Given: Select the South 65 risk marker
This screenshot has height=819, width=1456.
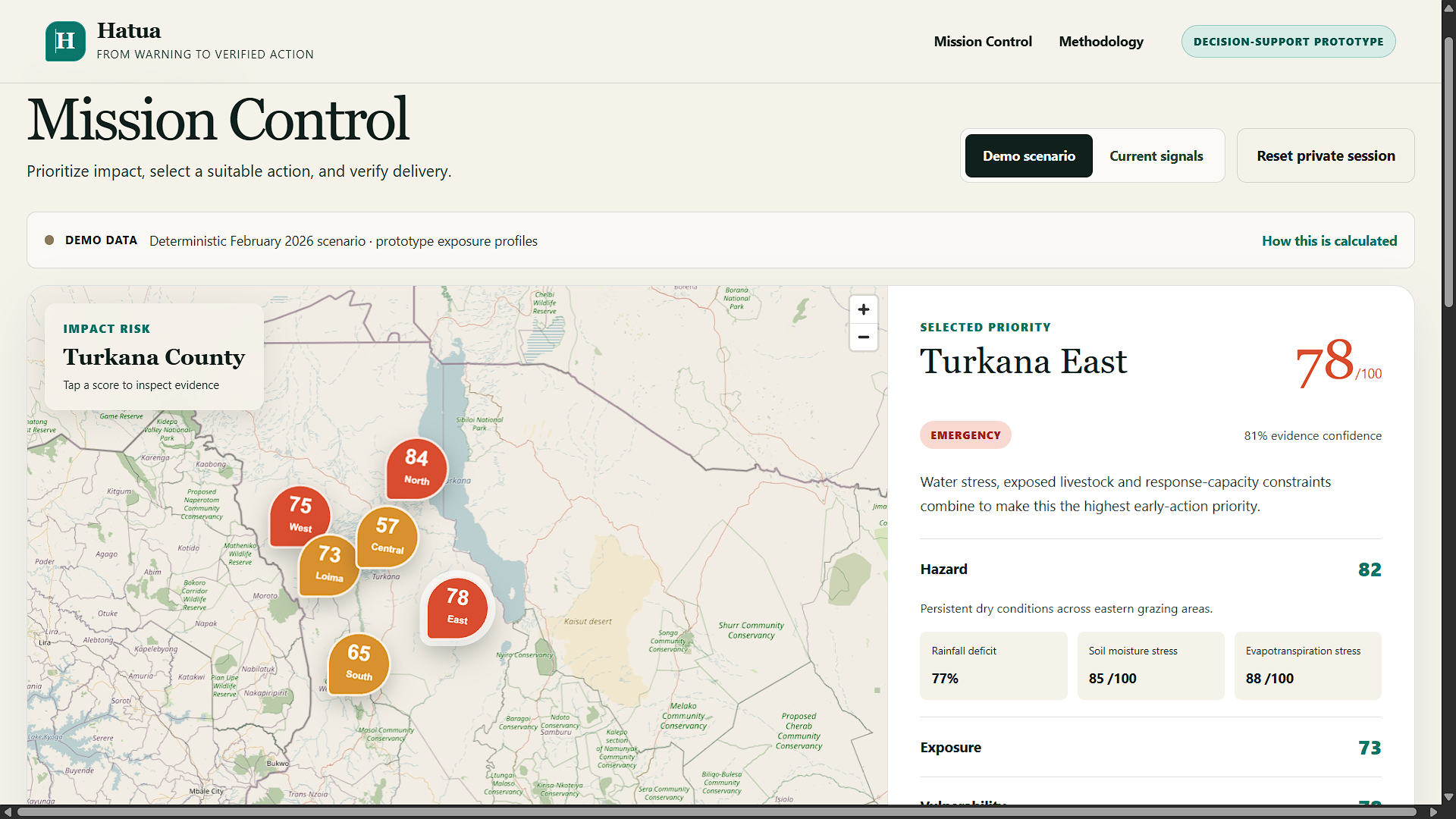Looking at the screenshot, I should pyautogui.click(x=359, y=663).
